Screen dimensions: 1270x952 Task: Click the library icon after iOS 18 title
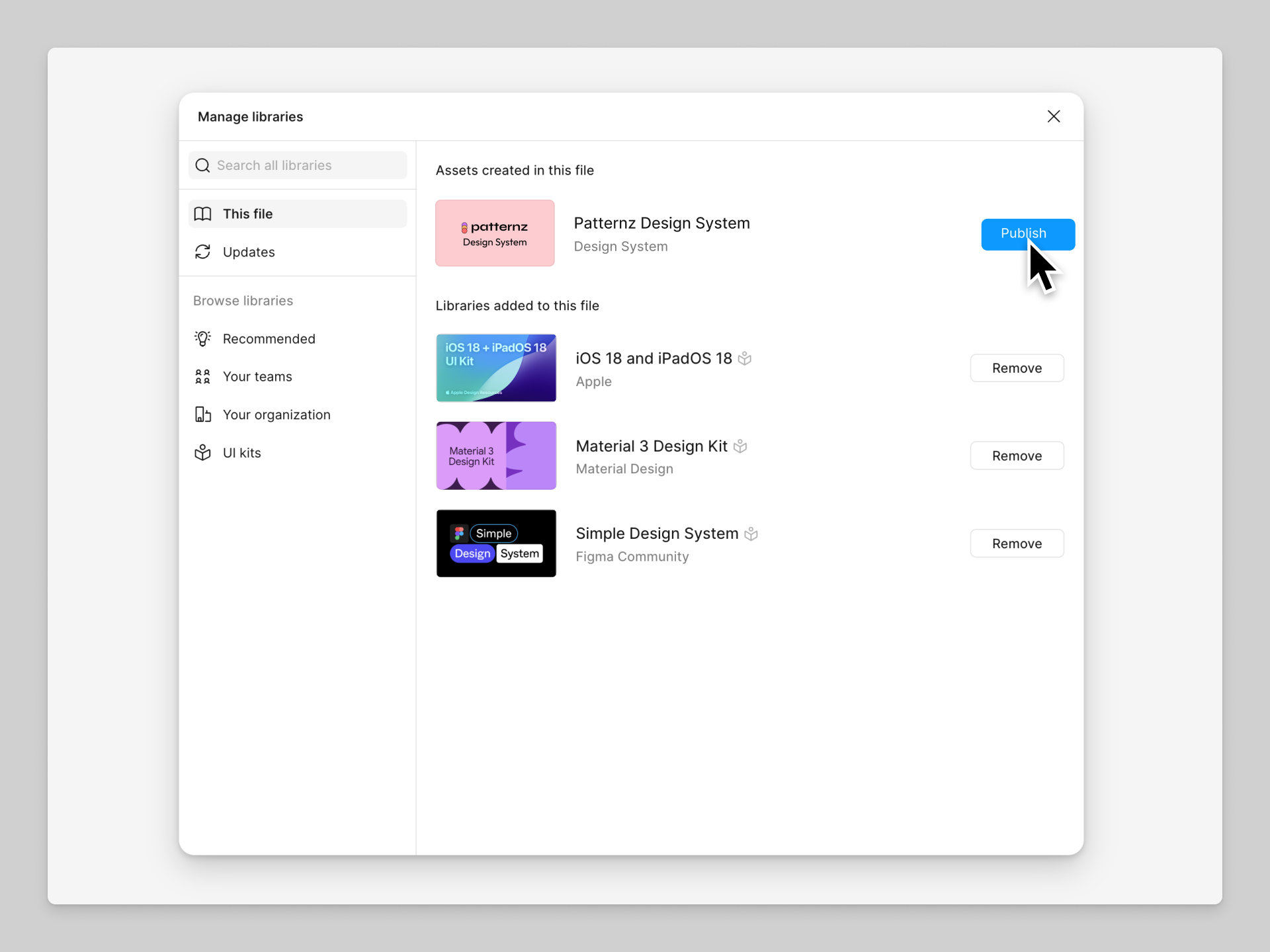pyautogui.click(x=745, y=358)
